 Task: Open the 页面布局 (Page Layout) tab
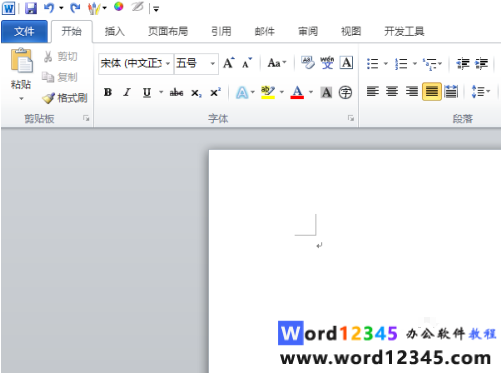(168, 31)
